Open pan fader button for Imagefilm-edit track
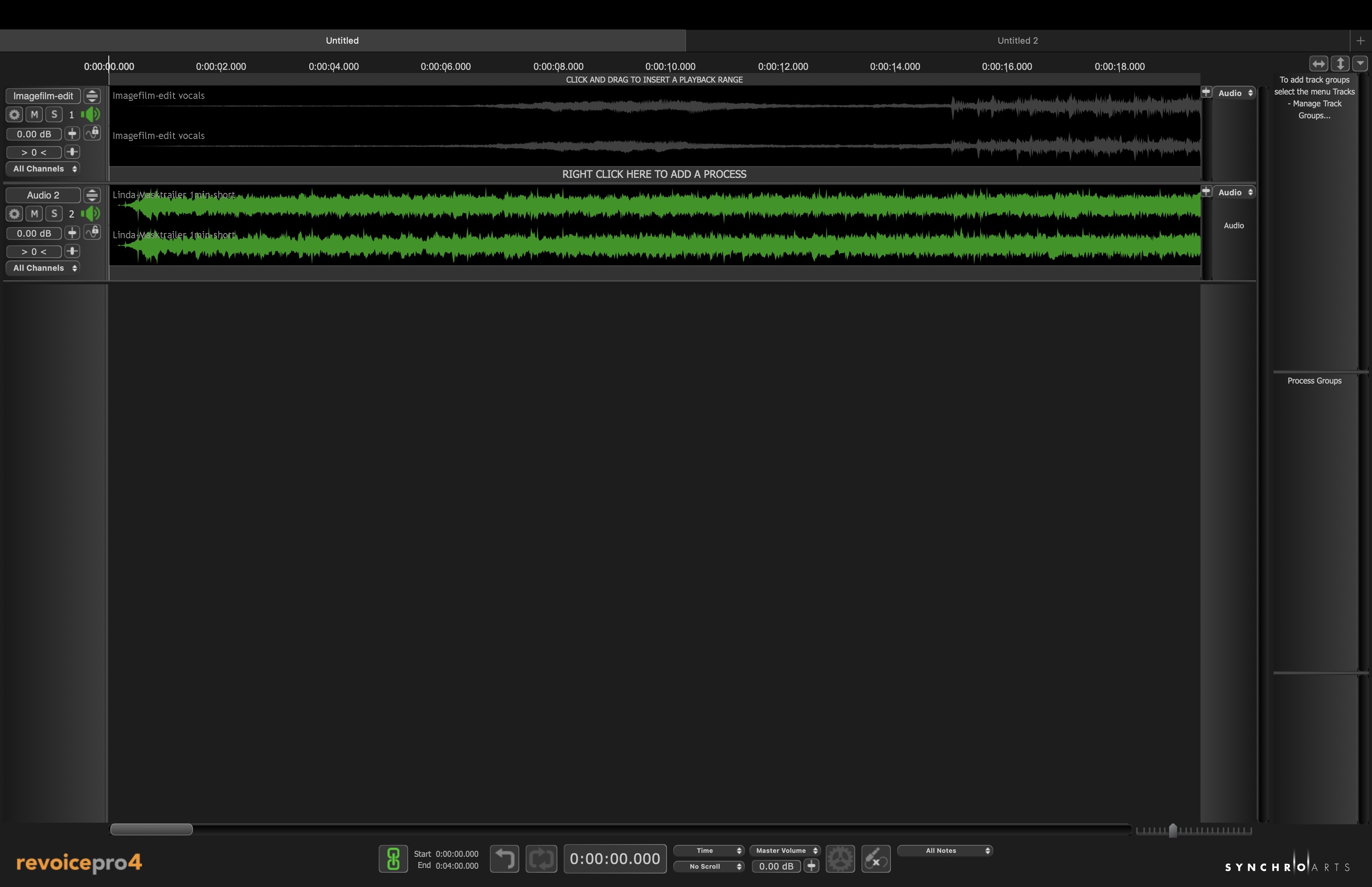Viewport: 1372px width, 887px height. click(x=72, y=152)
